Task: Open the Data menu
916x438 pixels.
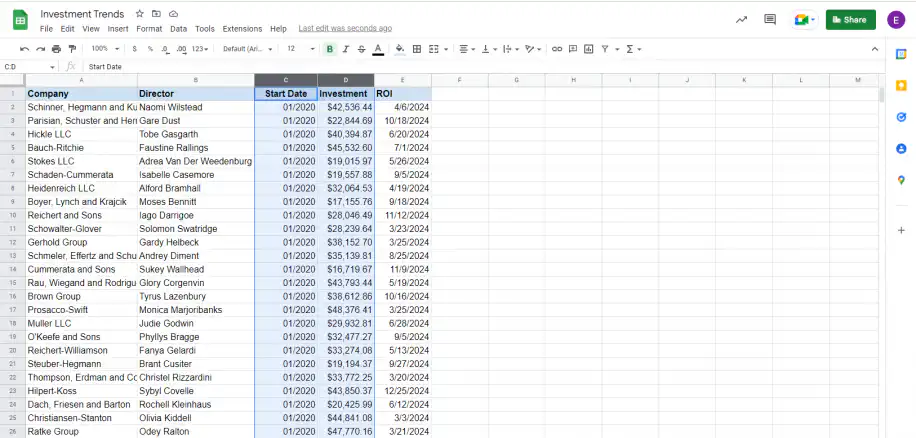Action: (x=179, y=29)
